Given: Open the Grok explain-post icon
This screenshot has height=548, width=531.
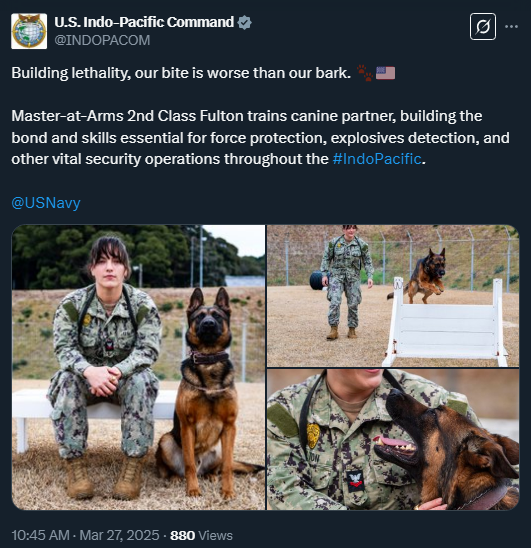Looking at the screenshot, I should (483, 27).
